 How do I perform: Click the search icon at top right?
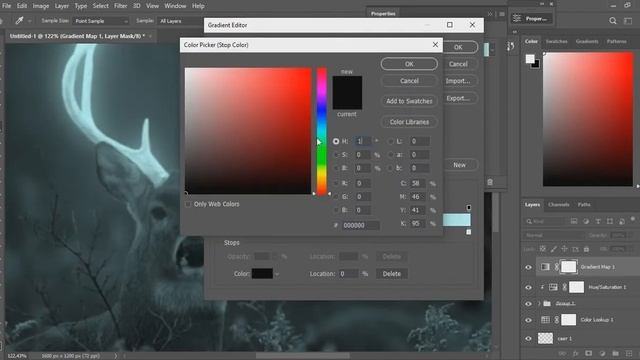coord(613,21)
